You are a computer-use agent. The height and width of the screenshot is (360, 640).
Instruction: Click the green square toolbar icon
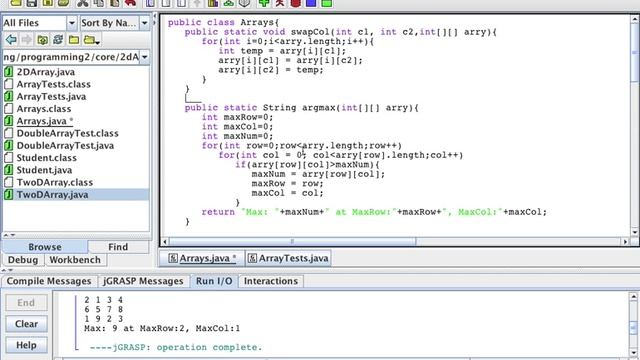(x=327, y=3)
